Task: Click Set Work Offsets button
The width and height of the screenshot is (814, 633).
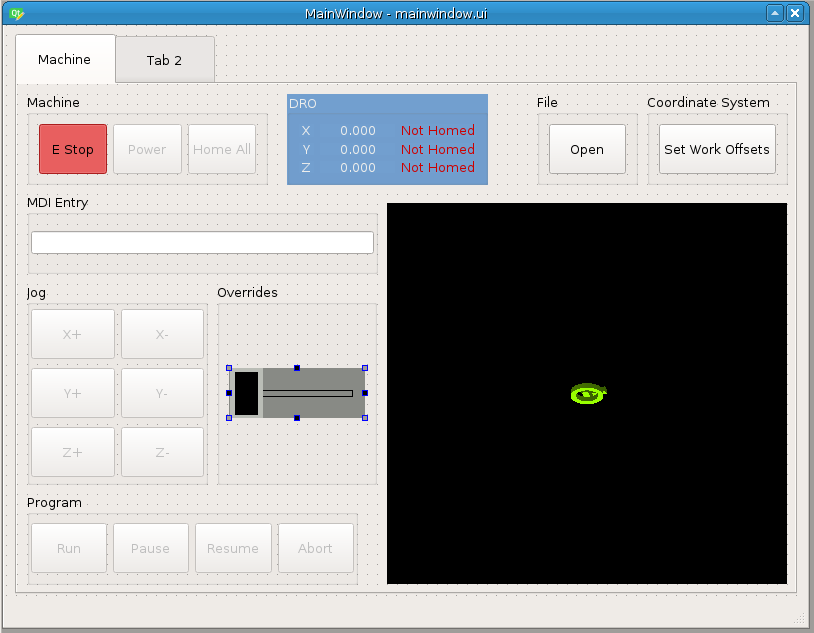Action: tap(717, 149)
